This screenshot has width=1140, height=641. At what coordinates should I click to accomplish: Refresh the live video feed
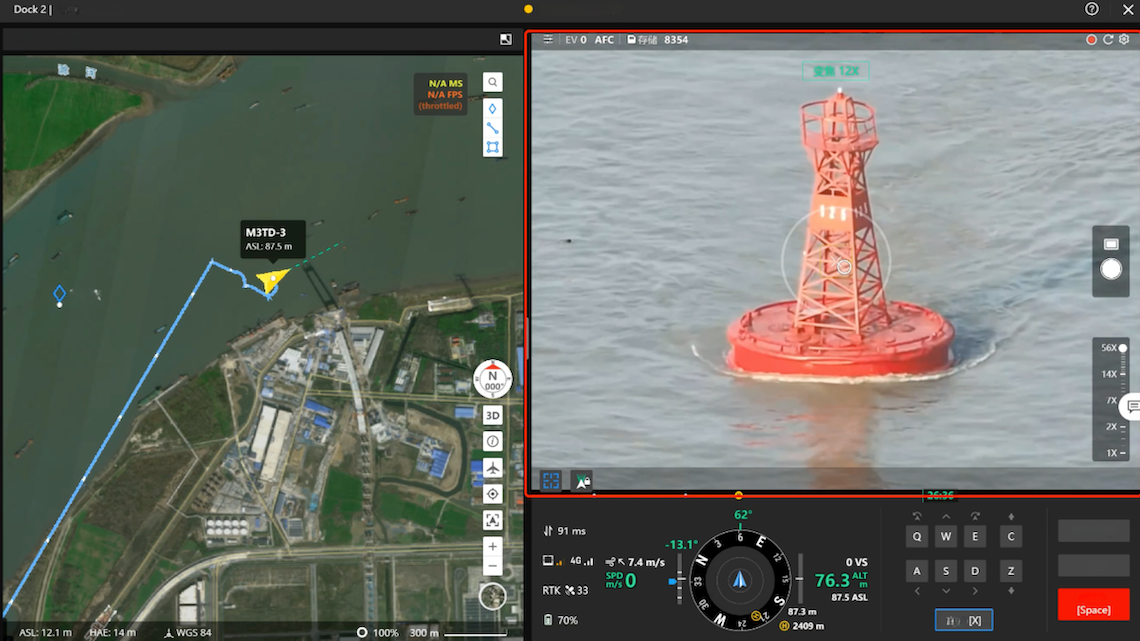(1108, 39)
